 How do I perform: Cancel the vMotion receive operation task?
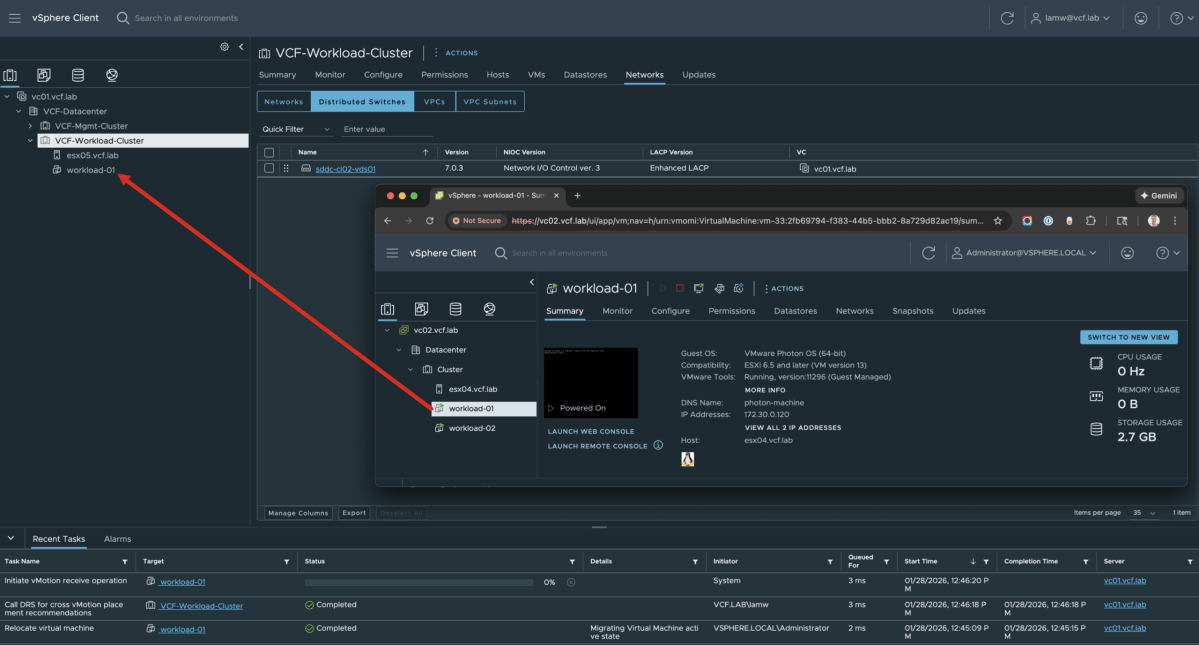click(x=571, y=582)
